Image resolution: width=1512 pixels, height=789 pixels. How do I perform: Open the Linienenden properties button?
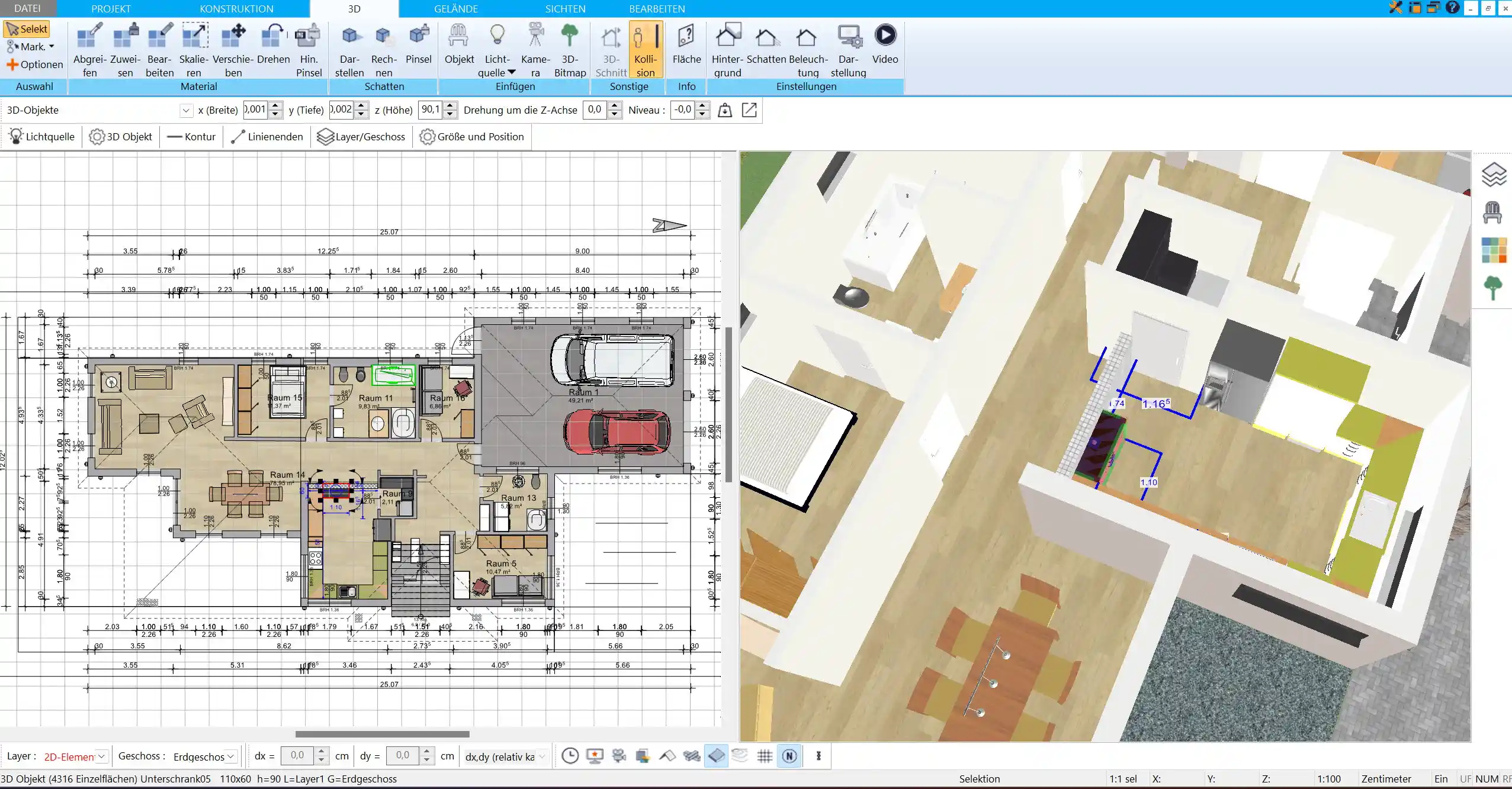pos(267,137)
